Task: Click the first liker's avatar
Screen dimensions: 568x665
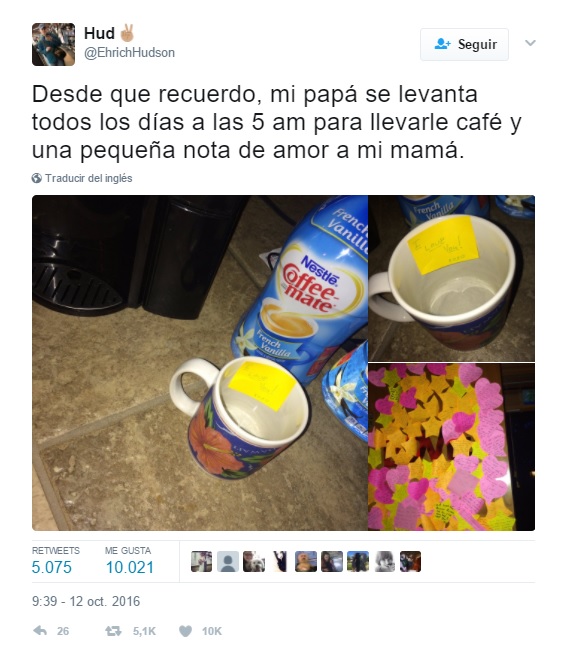Action: 201,561
